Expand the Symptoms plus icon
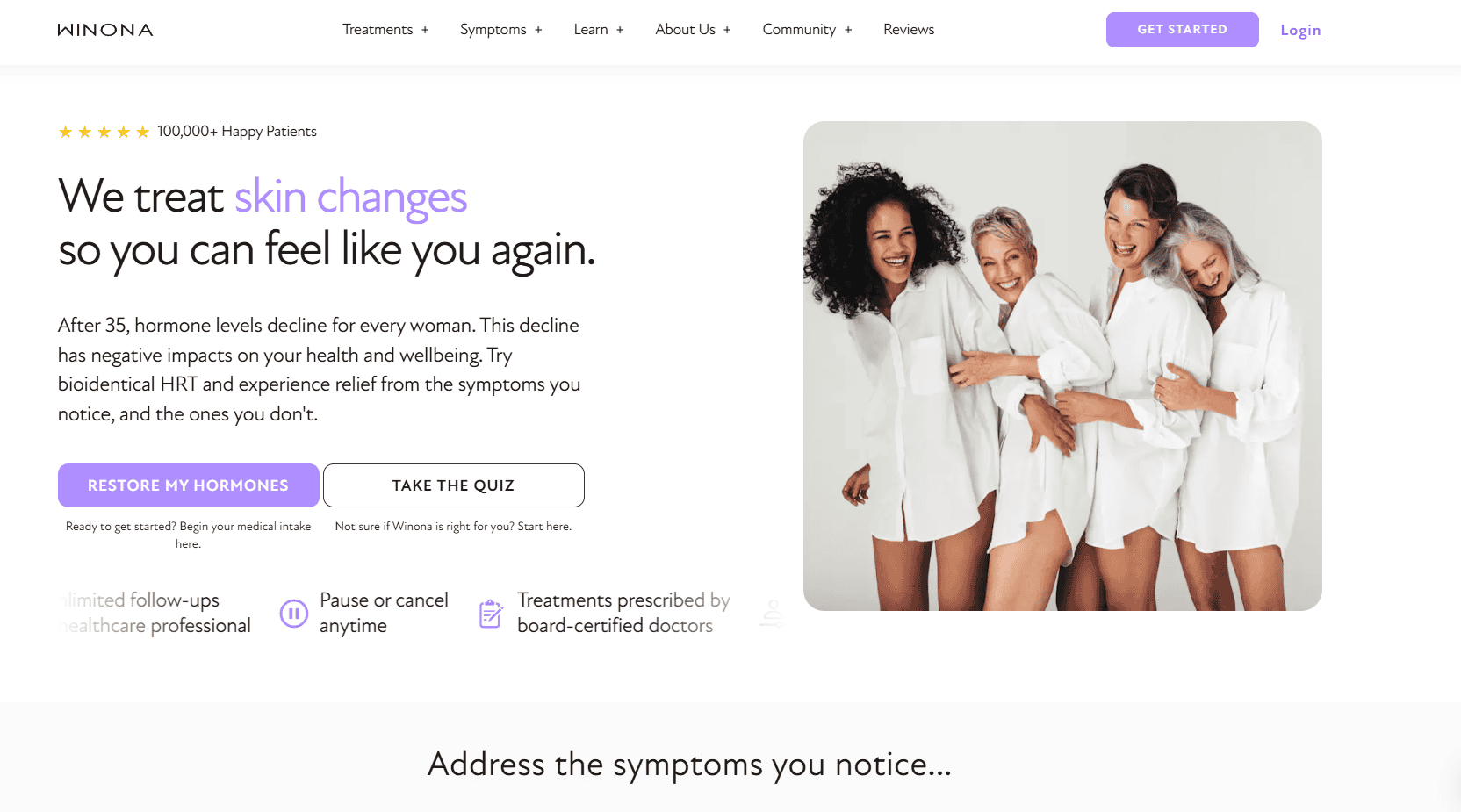Image resolution: width=1461 pixels, height=812 pixels. (x=538, y=30)
